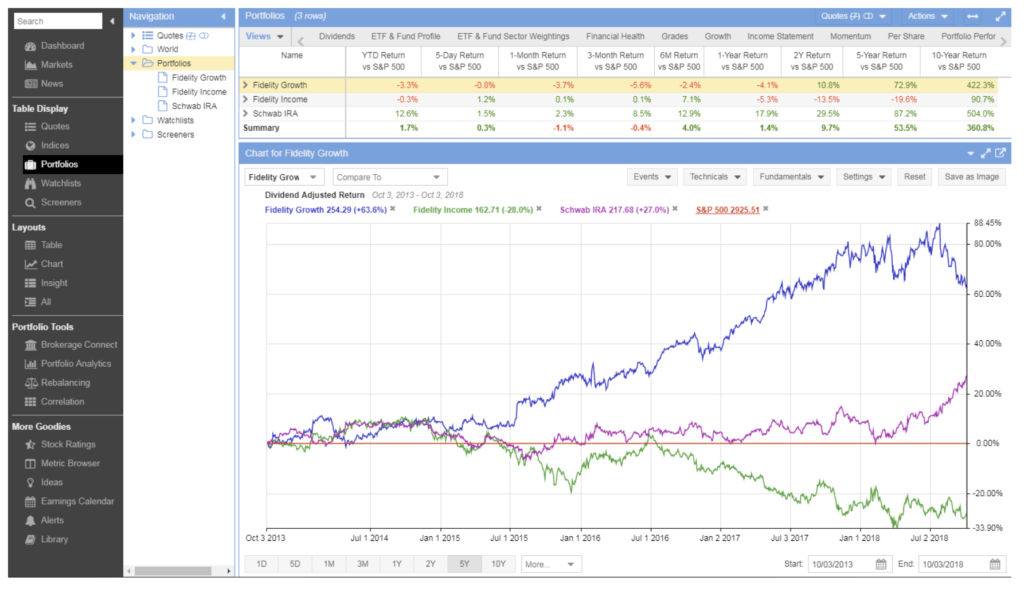Open the Rebalancing tool

(x=57, y=382)
